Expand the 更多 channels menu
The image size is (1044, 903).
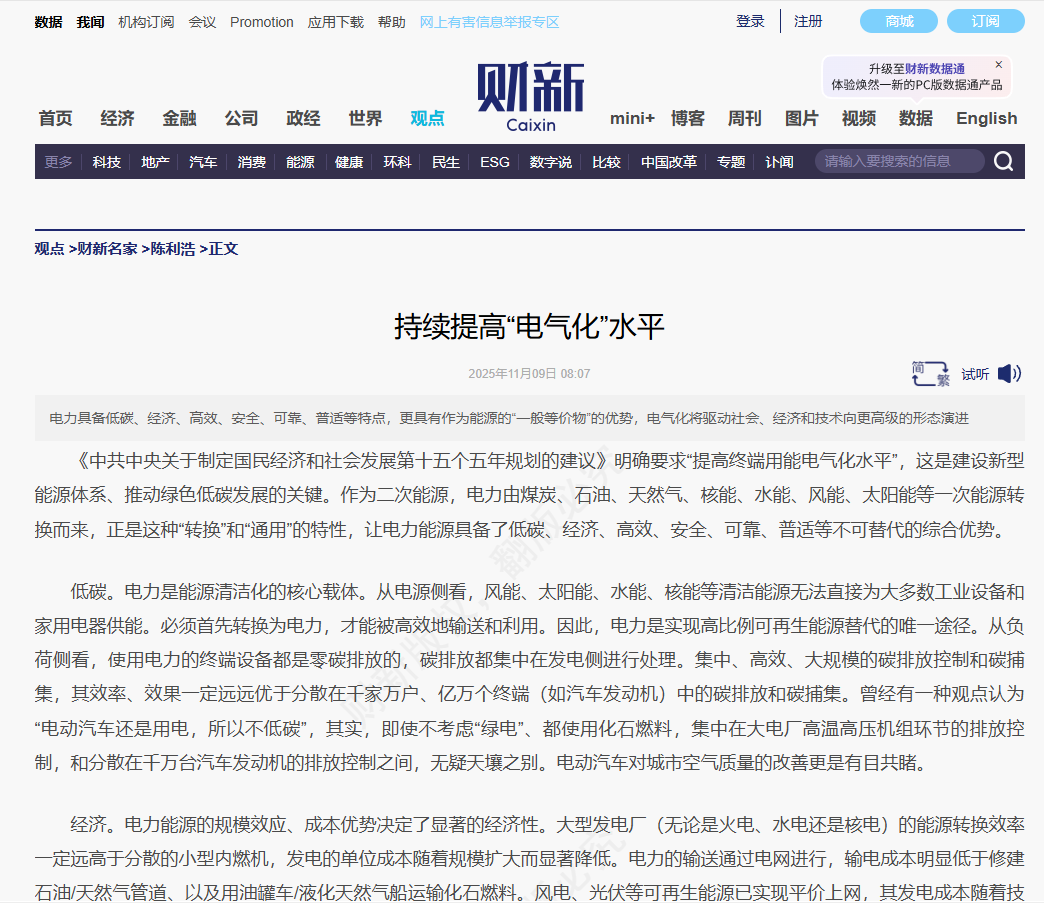[x=57, y=161]
